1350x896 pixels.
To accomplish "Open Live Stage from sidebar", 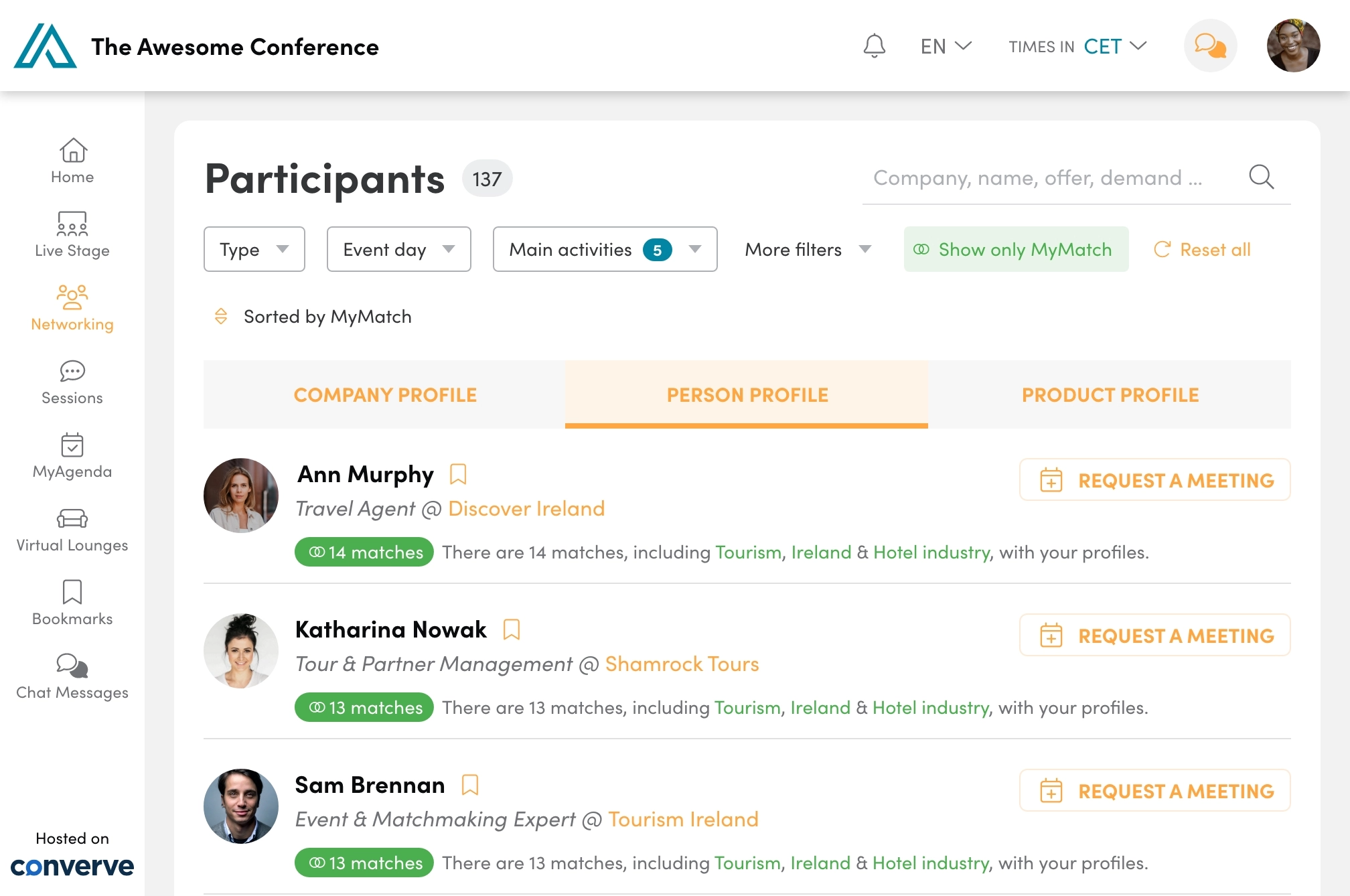I will (72, 234).
